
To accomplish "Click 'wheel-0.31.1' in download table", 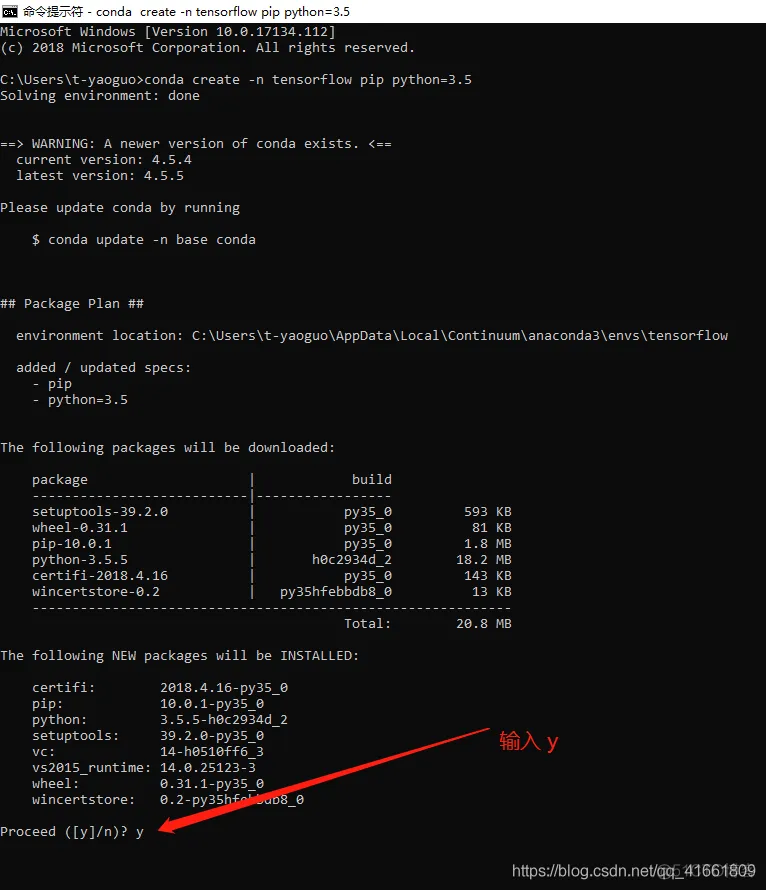I will coord(80,528).
